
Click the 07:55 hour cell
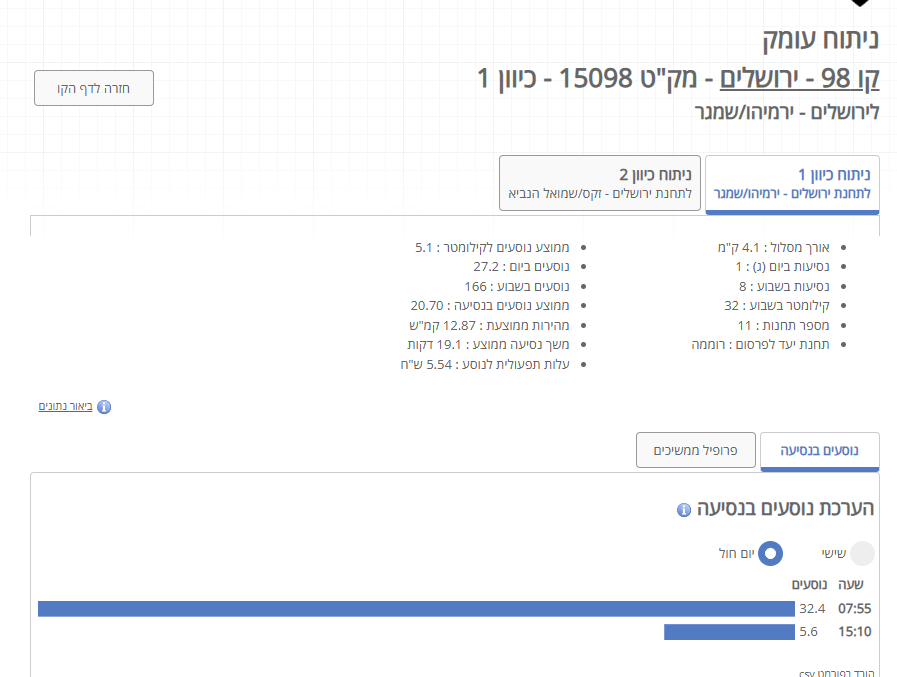coord(855,608)
